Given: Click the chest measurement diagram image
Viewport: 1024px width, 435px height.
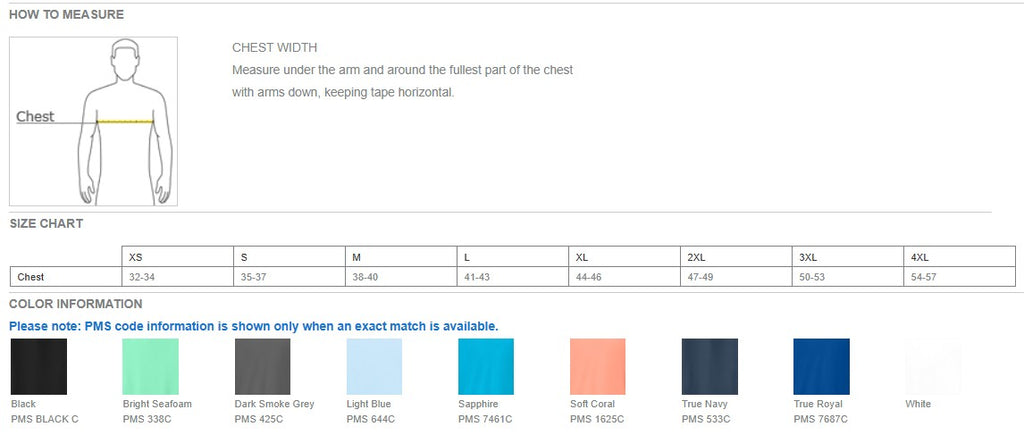Looking at the screenshot, I should click(93, 121).
